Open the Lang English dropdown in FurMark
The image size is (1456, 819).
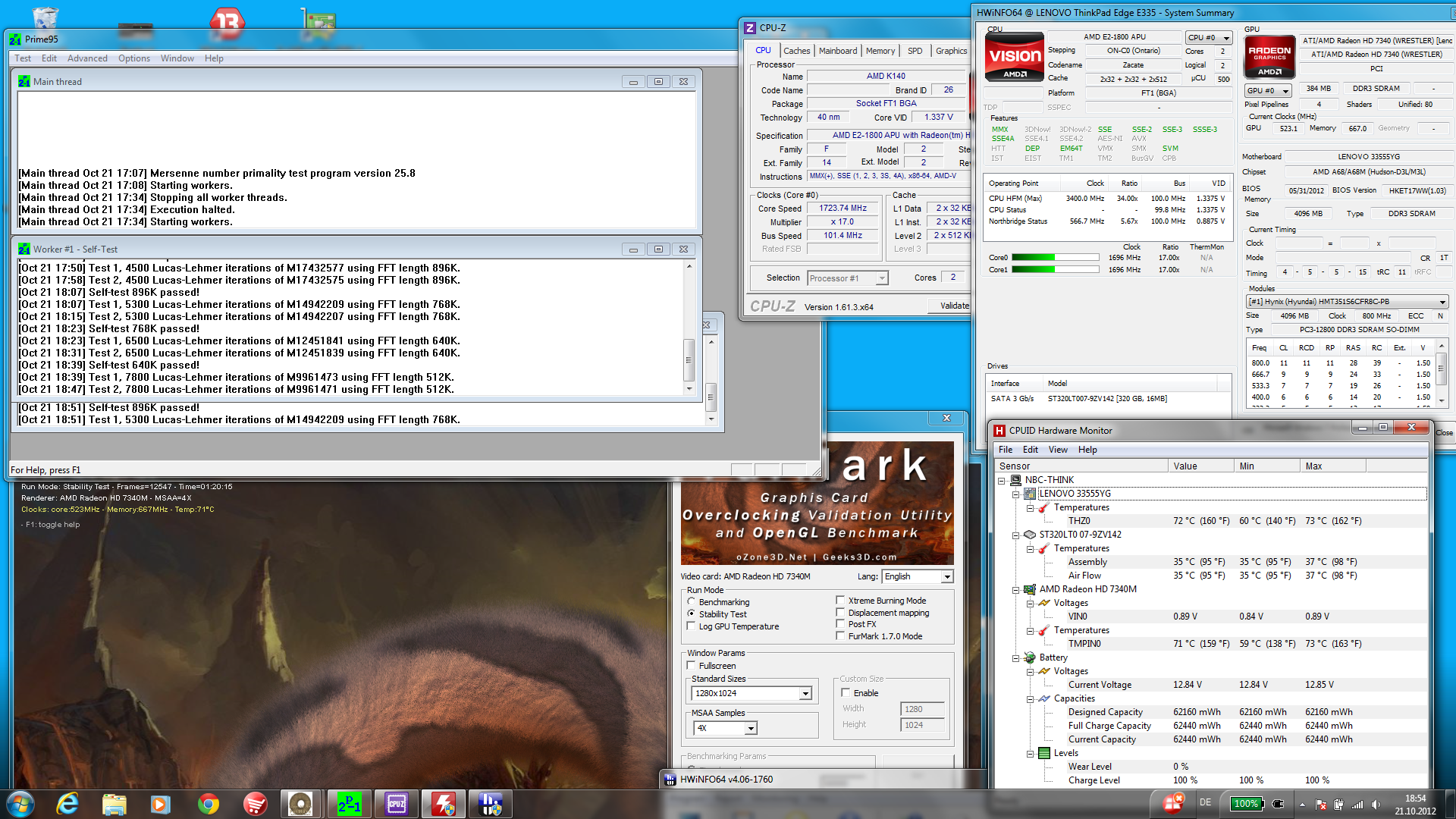(918, 577)
